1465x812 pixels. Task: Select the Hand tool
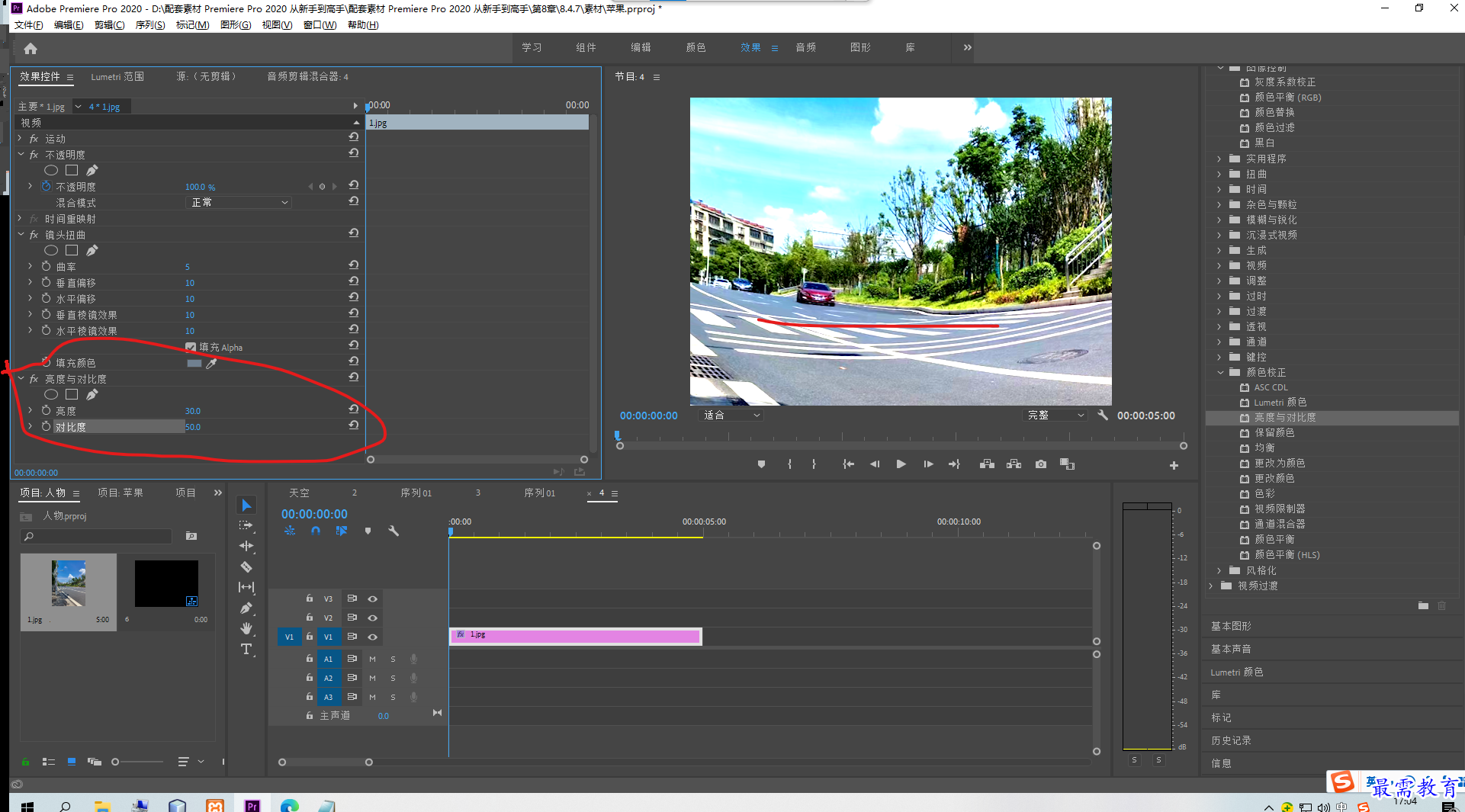pos(246,628)
